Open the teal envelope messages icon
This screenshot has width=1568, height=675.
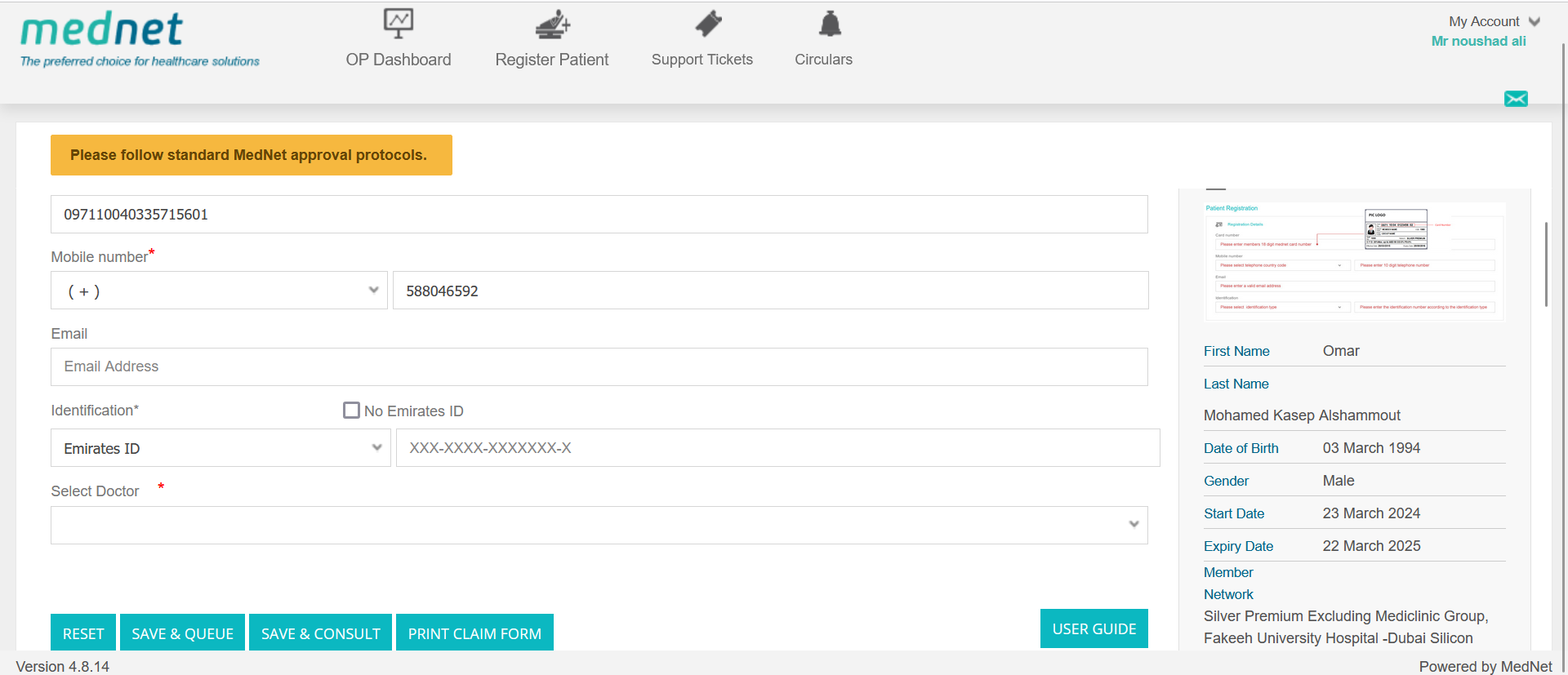[x=1516, y=99]
